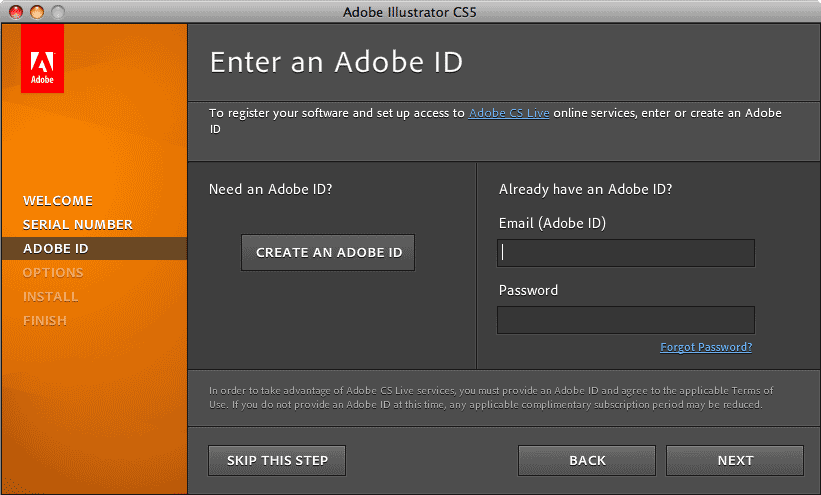This screenshot has height=495, width=821.
Task: Select the ADOBE ID step in sidebar
Action: (x=94, y=248)
